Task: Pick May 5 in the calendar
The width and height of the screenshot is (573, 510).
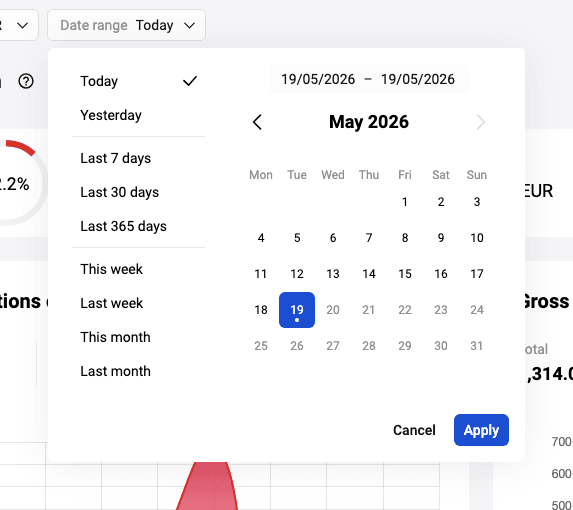Action: 297,238
